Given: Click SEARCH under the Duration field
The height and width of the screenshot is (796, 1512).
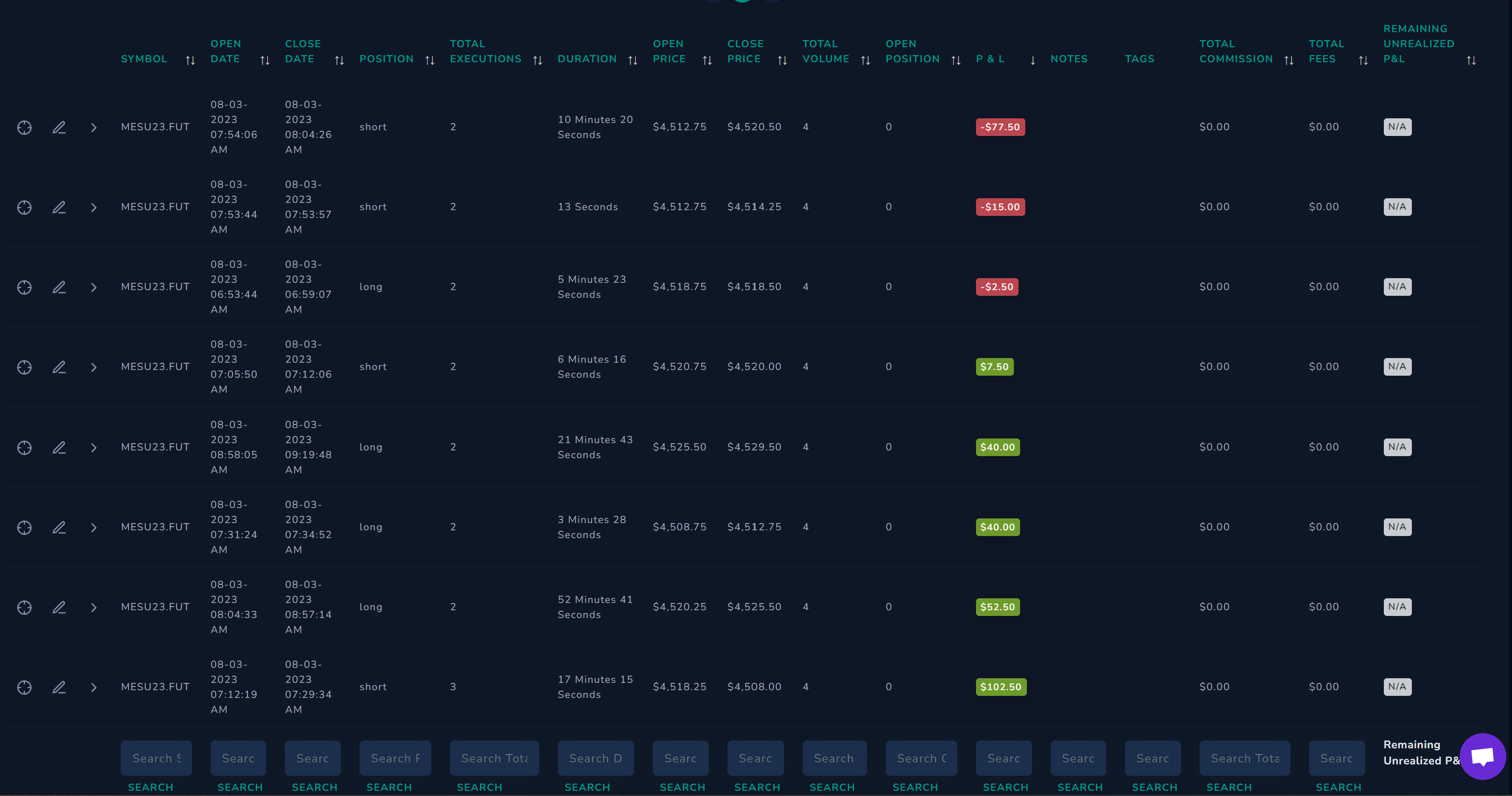Looking at the screenshot, I should point(587,787).
